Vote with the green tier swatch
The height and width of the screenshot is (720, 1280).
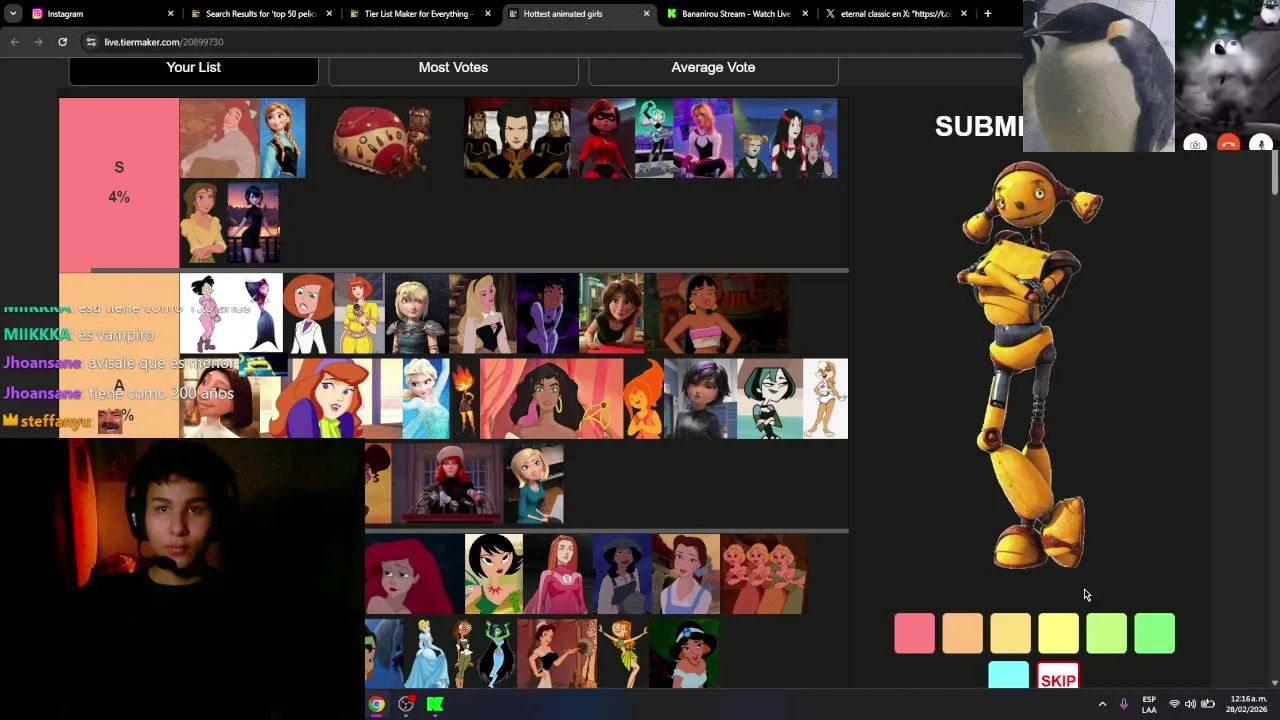coord(1154,634)
